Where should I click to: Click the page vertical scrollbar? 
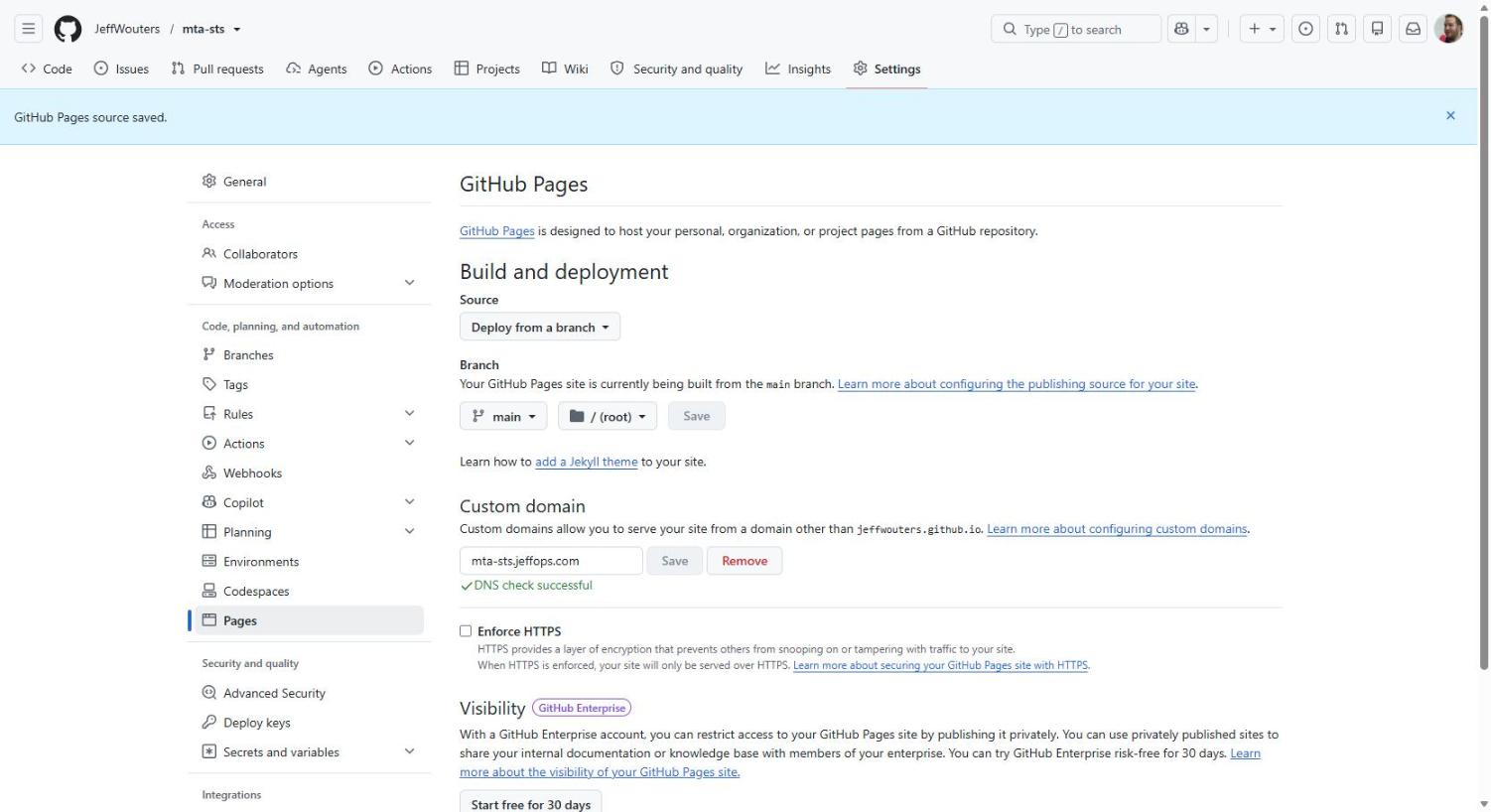pos(1484,342)
